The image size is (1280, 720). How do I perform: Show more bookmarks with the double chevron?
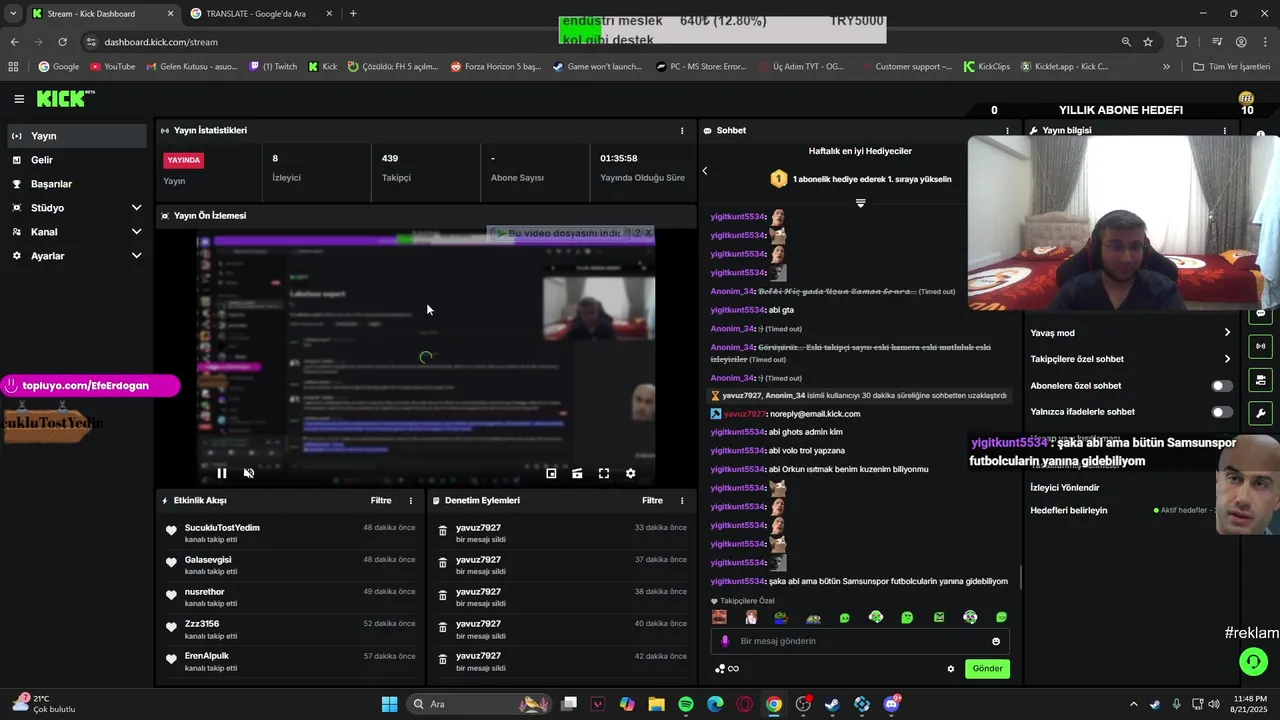coord(1166,67)
